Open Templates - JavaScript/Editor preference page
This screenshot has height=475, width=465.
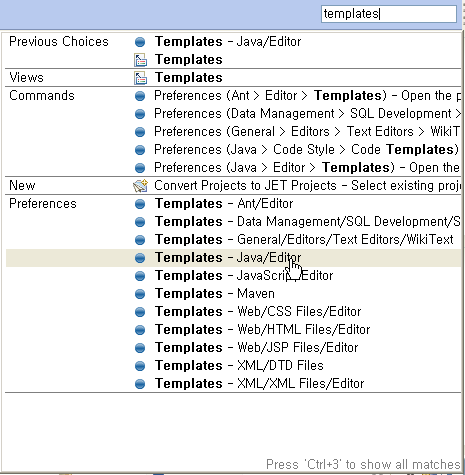244,276
